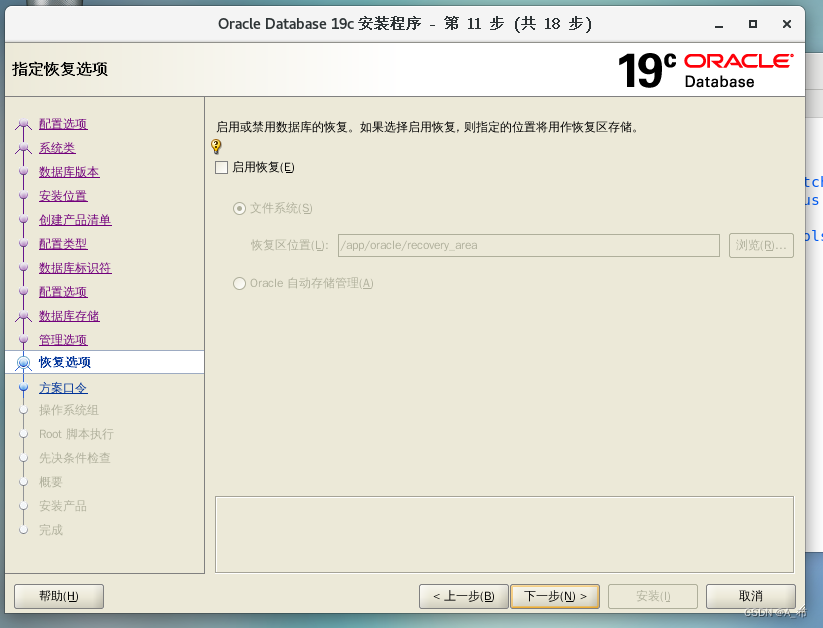The height and width of the screenshot is (628, 823).
Task: Open the 管理选项 step link
Action: [63, 340]
